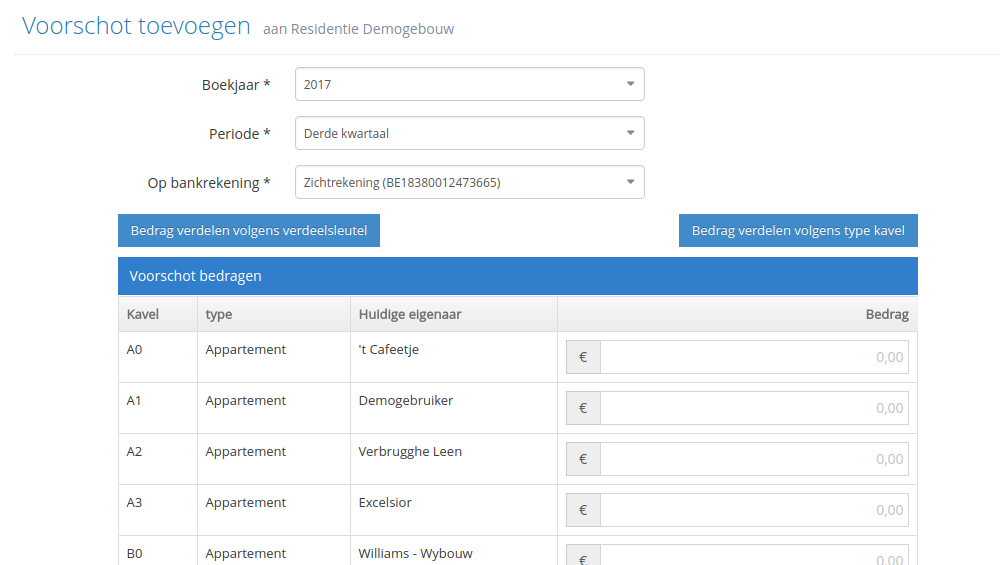Click the euro icon in row A1
1001x565 pixels.
pos(583,408)
